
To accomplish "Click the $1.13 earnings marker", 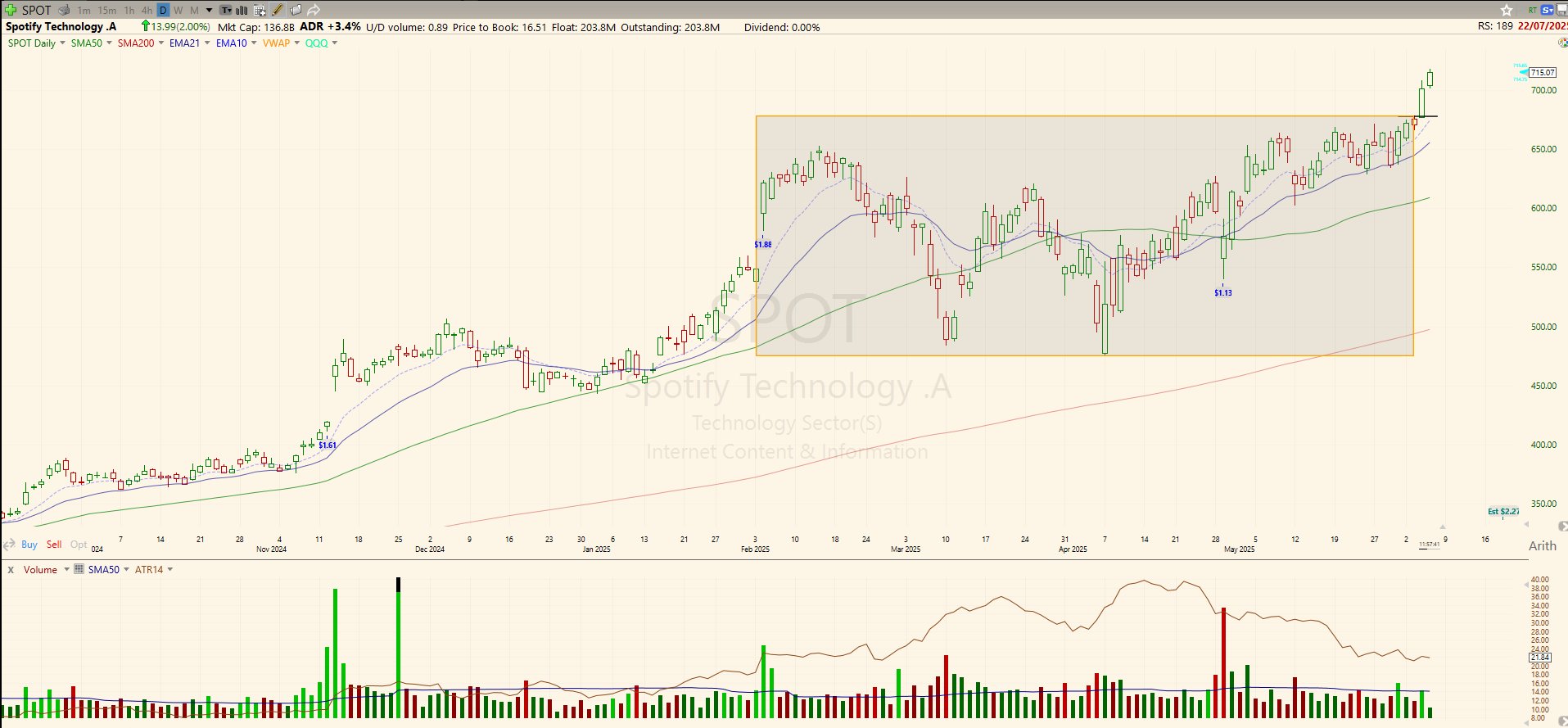I will coord(1223,292).
